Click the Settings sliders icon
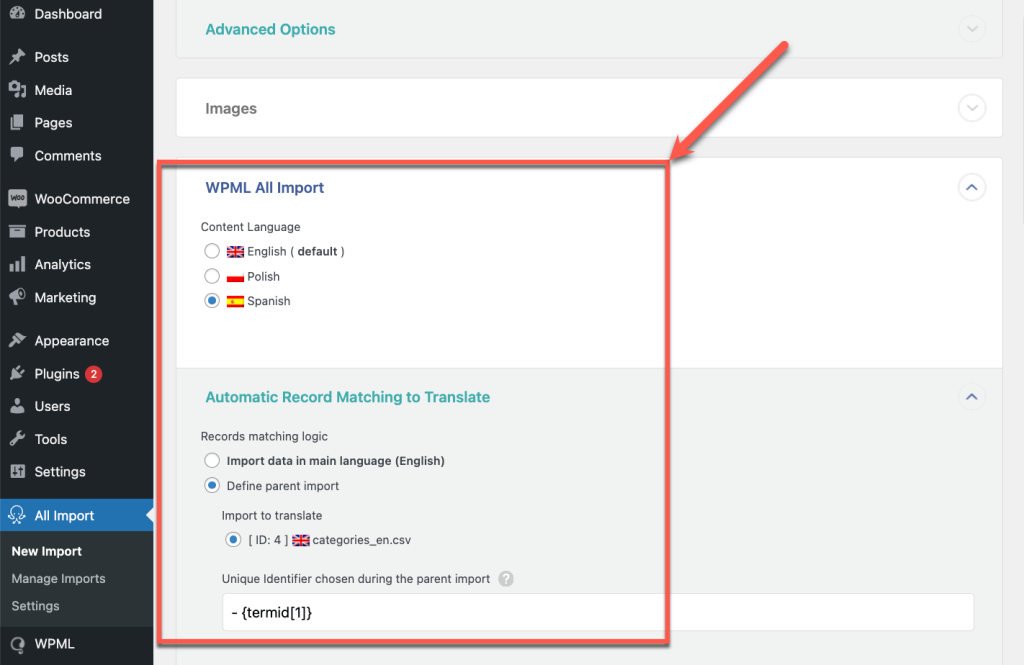1024x665 pixels. coord(18,471)
